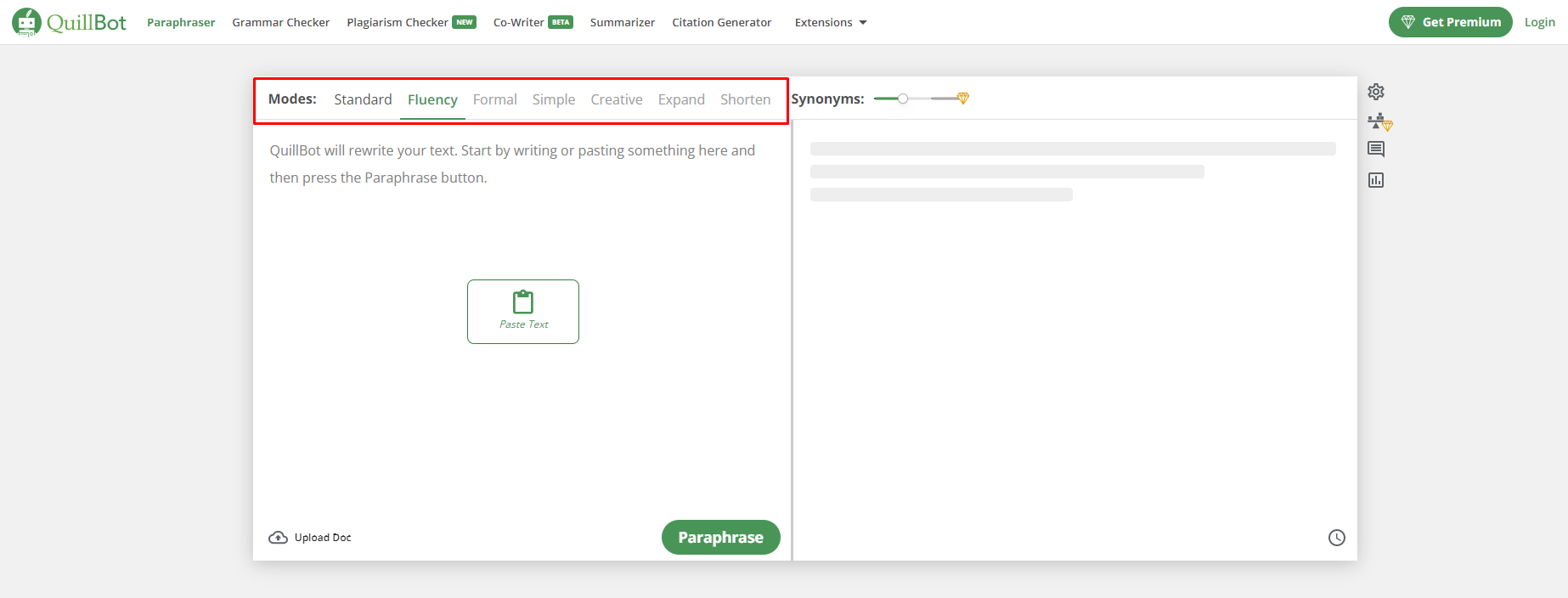Open the Login link

[1539, 22]
